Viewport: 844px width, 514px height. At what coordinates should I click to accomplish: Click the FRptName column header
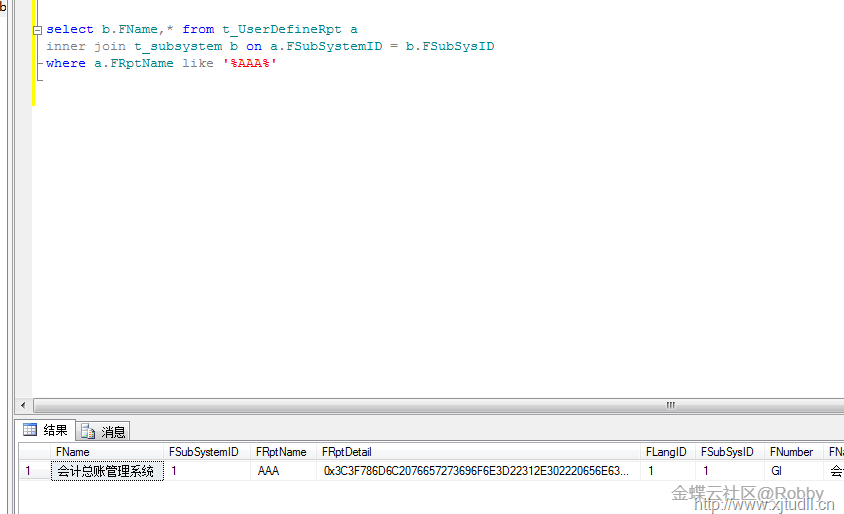(281, 452)
